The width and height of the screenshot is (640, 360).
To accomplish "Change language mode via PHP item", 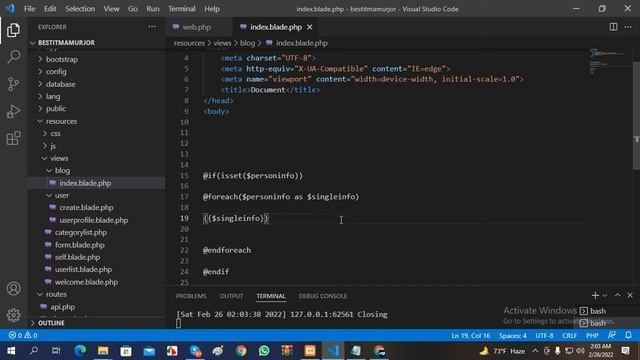I will [x=592, y=336].
